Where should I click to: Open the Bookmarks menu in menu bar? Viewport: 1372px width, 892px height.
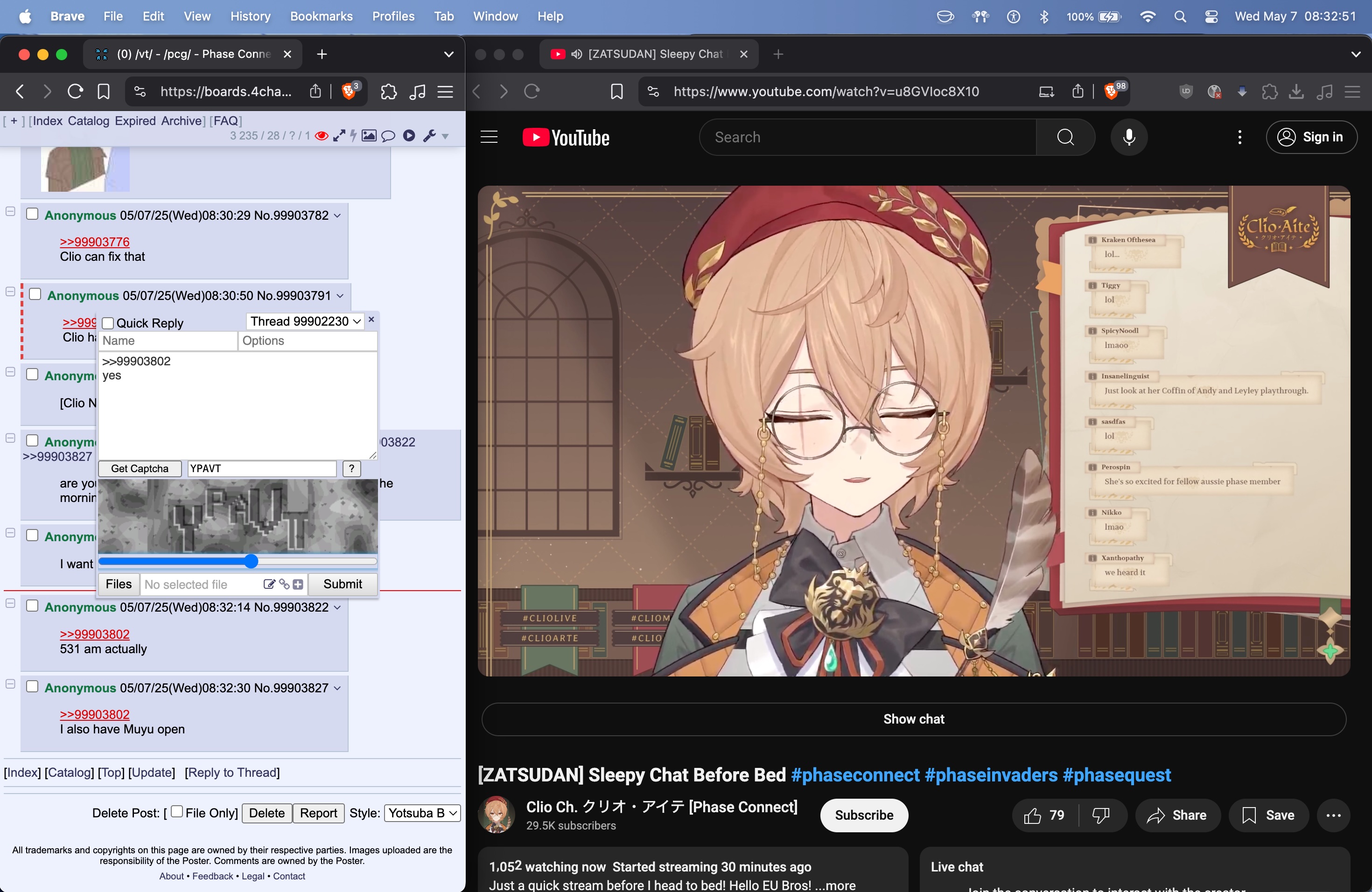click(321, 16)
